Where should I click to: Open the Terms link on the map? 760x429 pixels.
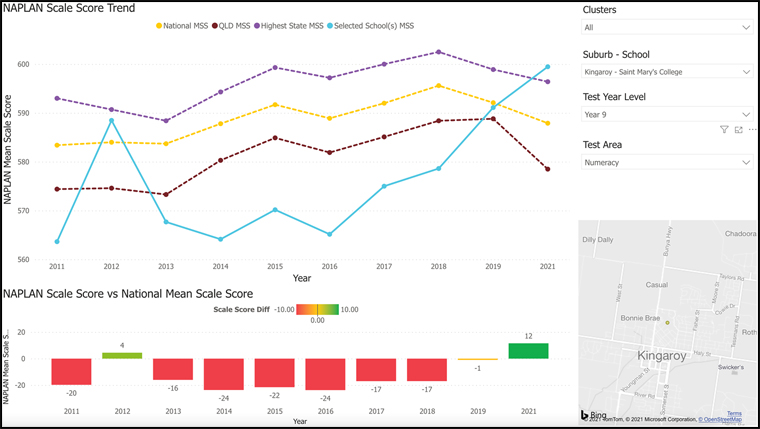[734, 412]
